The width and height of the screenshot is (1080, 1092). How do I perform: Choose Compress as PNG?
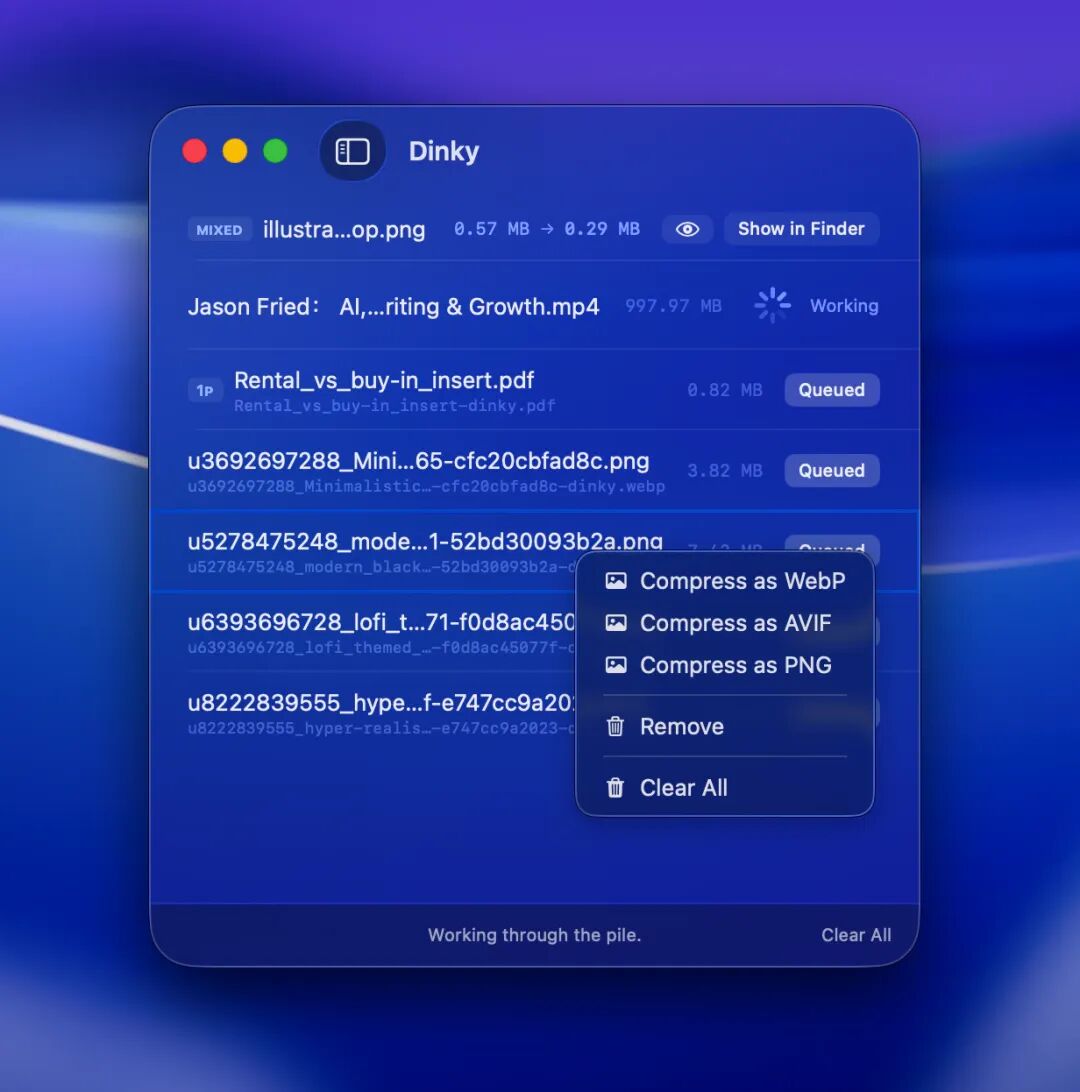(x=725, y=665)
